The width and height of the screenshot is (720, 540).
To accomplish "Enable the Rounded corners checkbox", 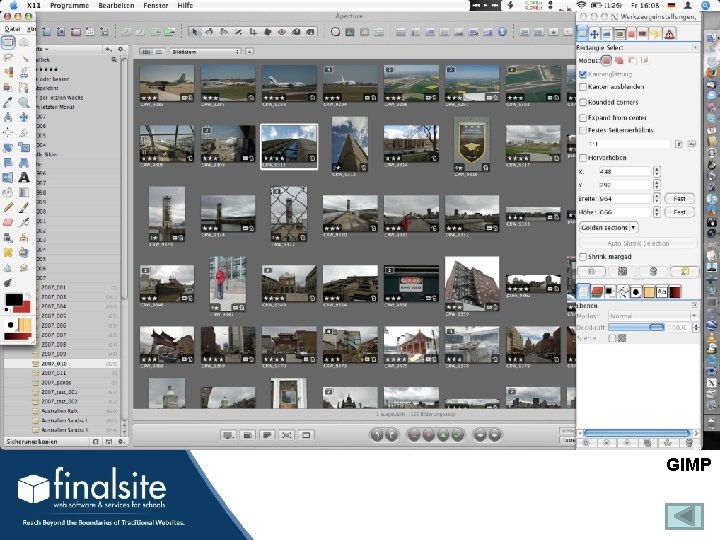I will point(583,102).
